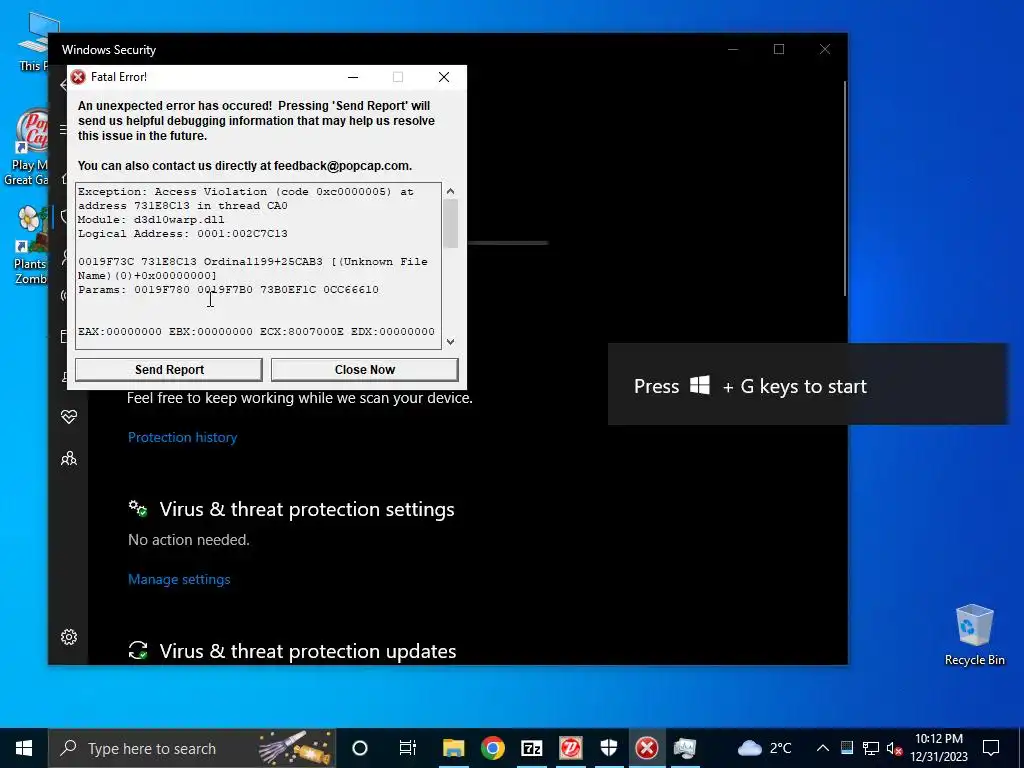Image resolution: width=1024 pixels, height=768 pixels.
Task: Click Virus & threat protection settings heading
Action: 307,509
